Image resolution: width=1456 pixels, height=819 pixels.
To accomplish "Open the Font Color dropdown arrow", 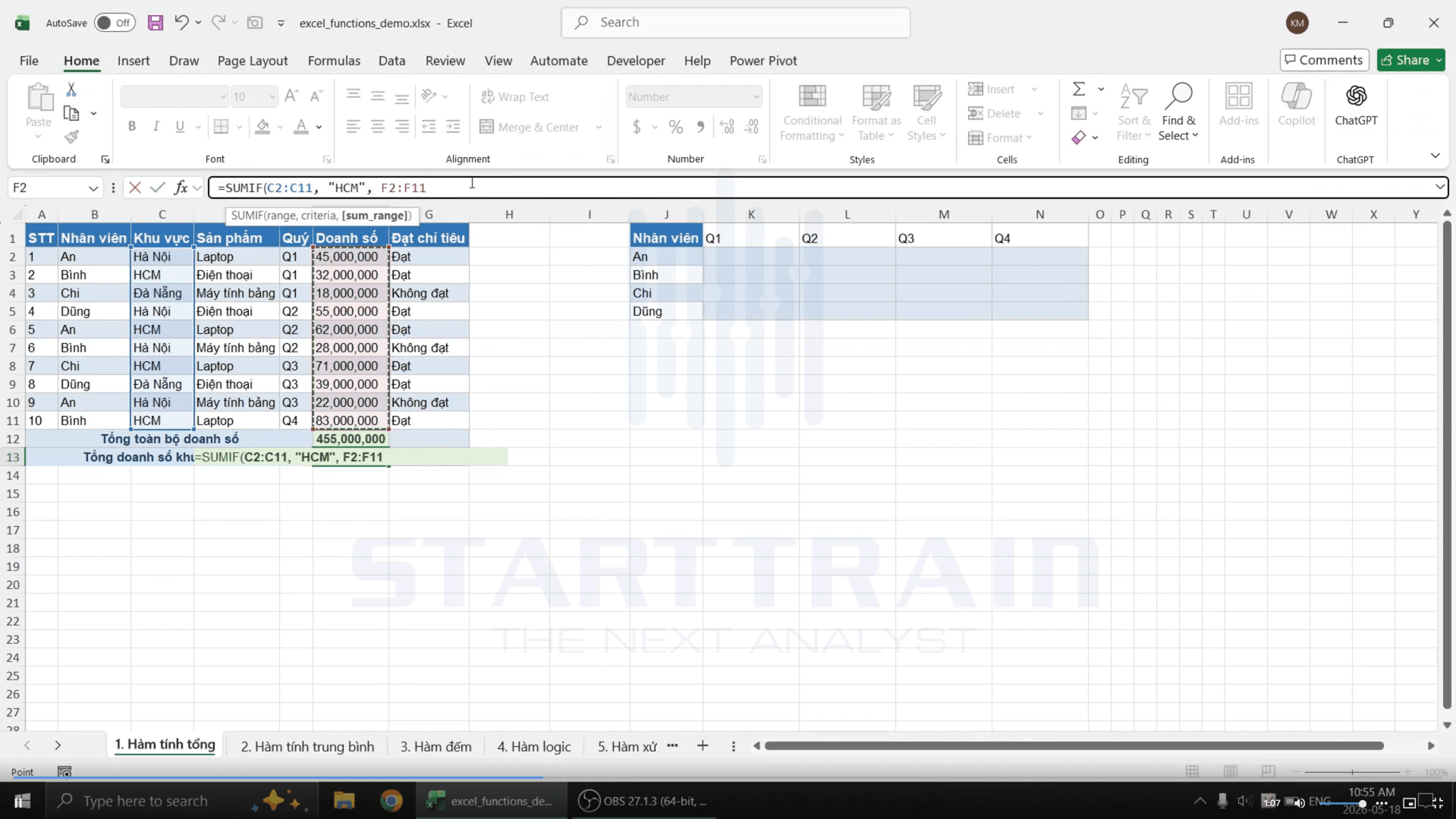I will [319, 128].
